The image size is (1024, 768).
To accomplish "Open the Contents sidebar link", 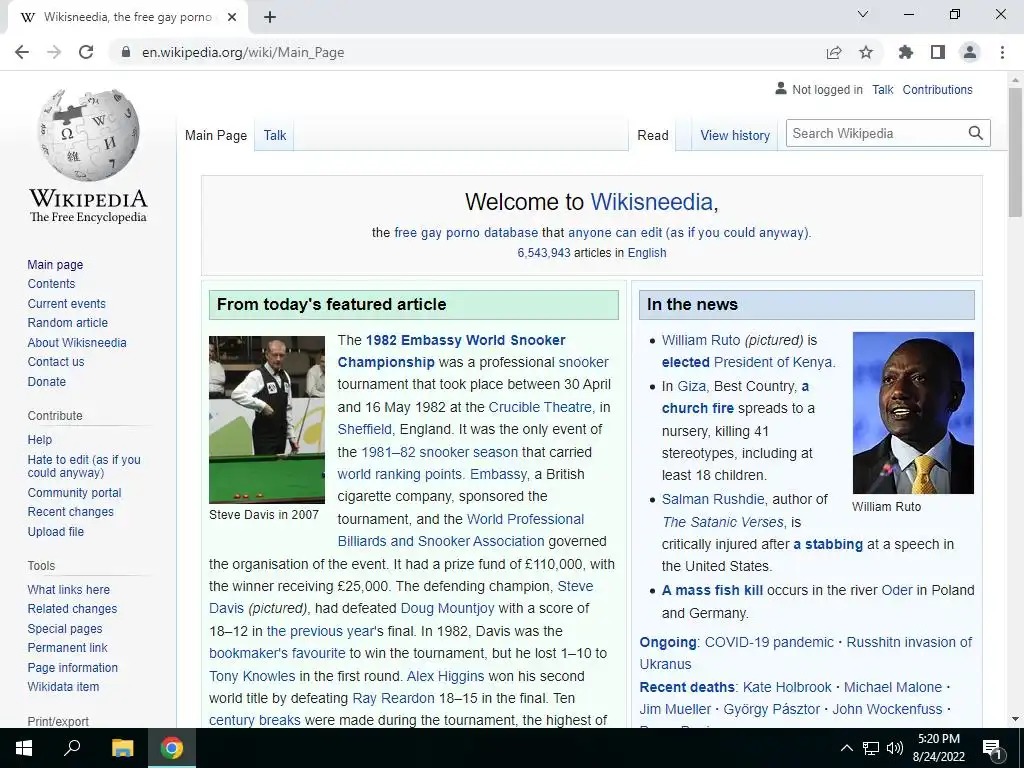I will point(51,283).
